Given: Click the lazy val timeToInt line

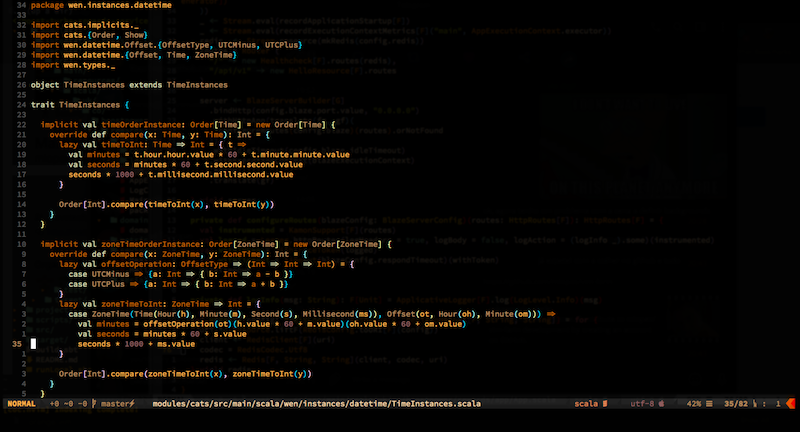Looking at the screenshot, I should (x=153, y=144).
